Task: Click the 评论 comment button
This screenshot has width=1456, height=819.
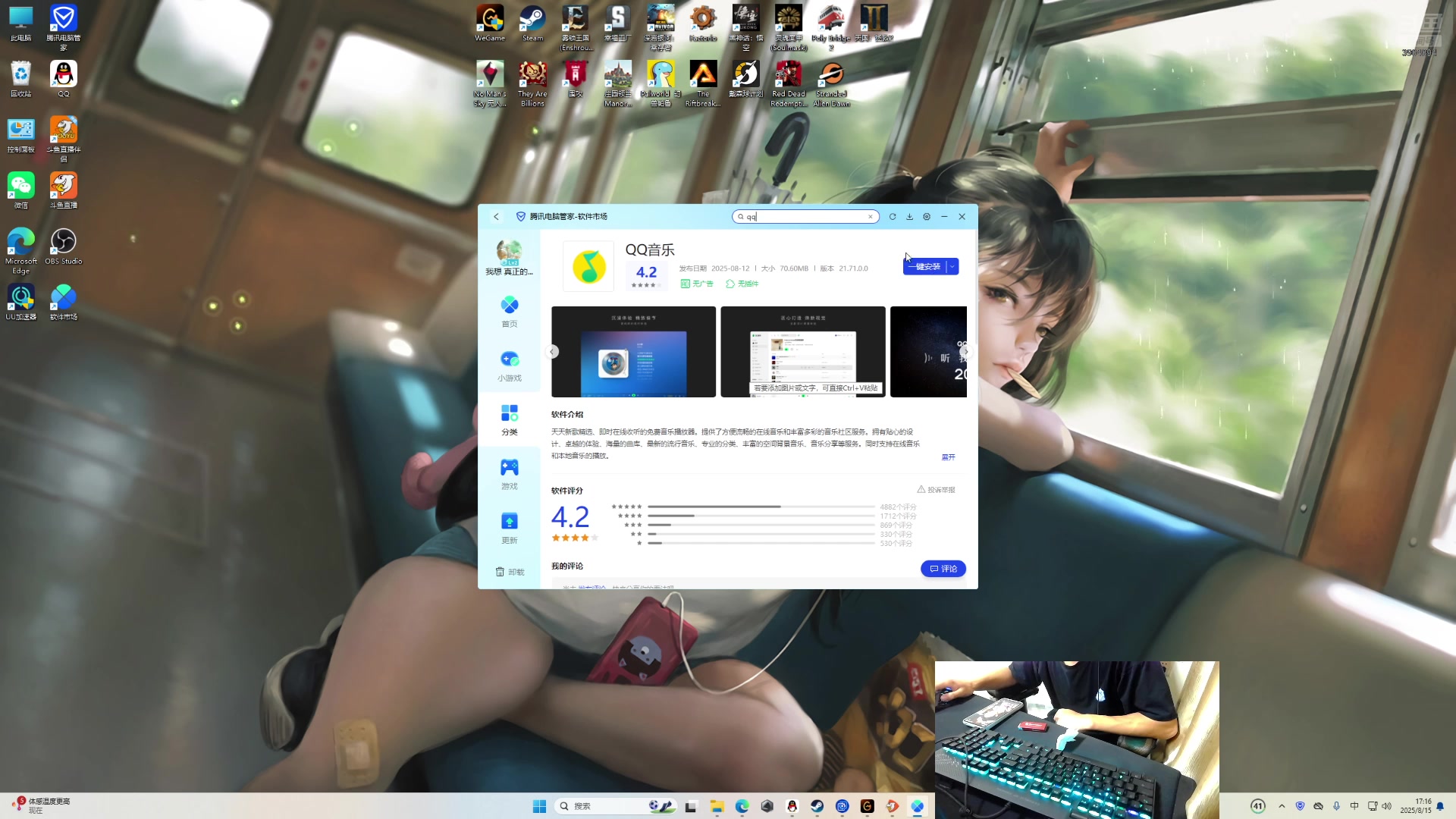Action: [943, 569]
